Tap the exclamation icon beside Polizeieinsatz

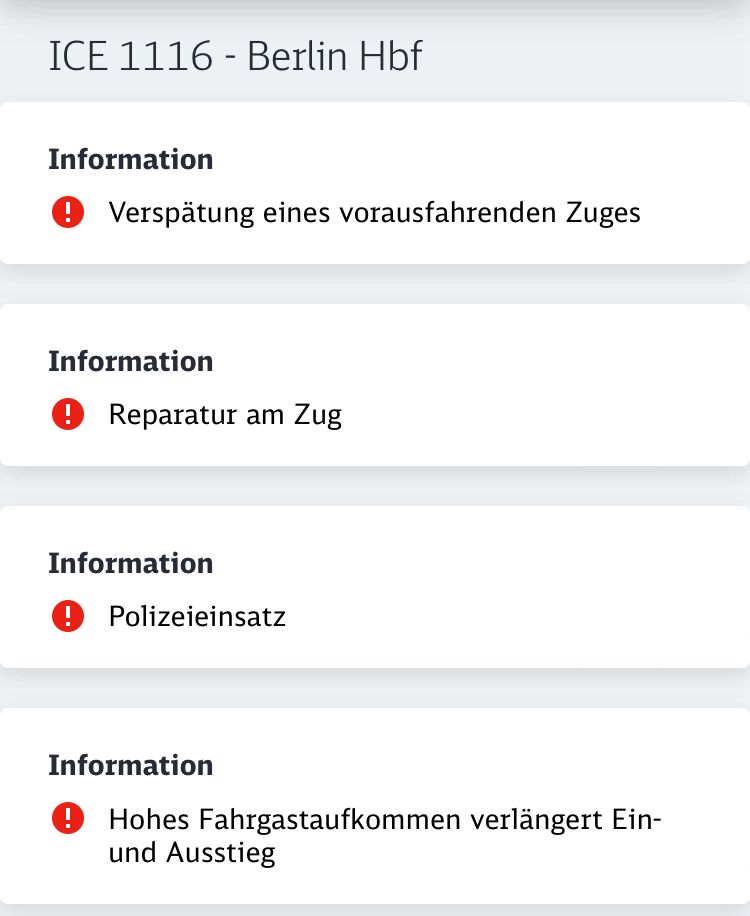tap(68, 616)
